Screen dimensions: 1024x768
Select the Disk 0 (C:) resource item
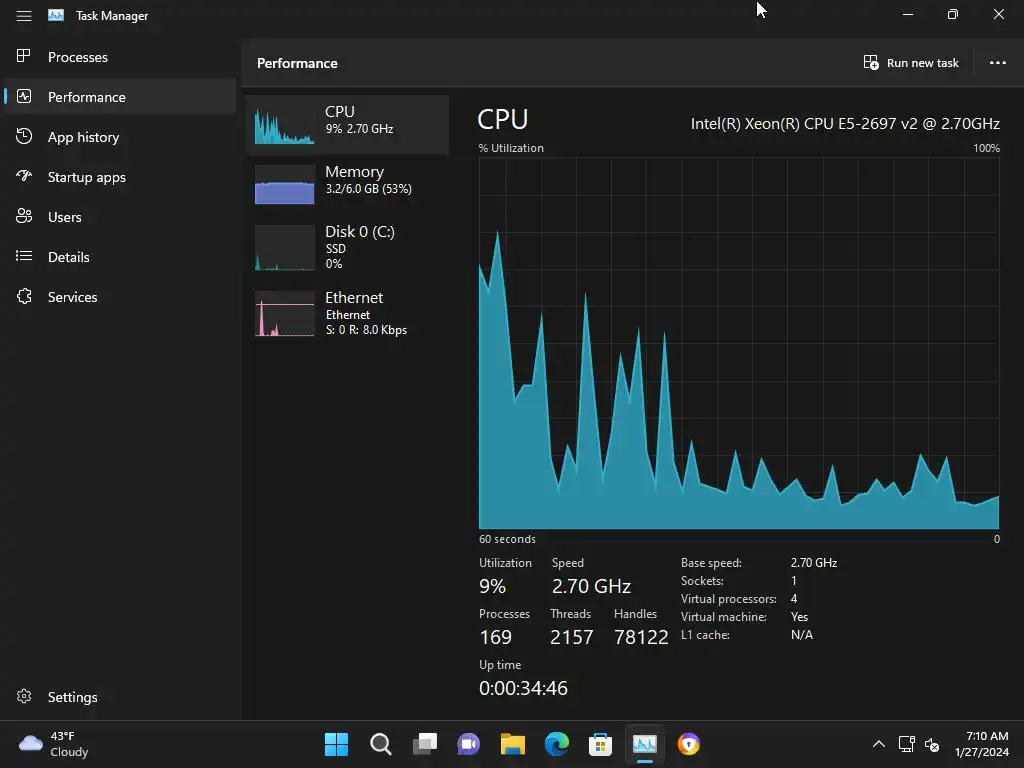(x=347, y=247)
